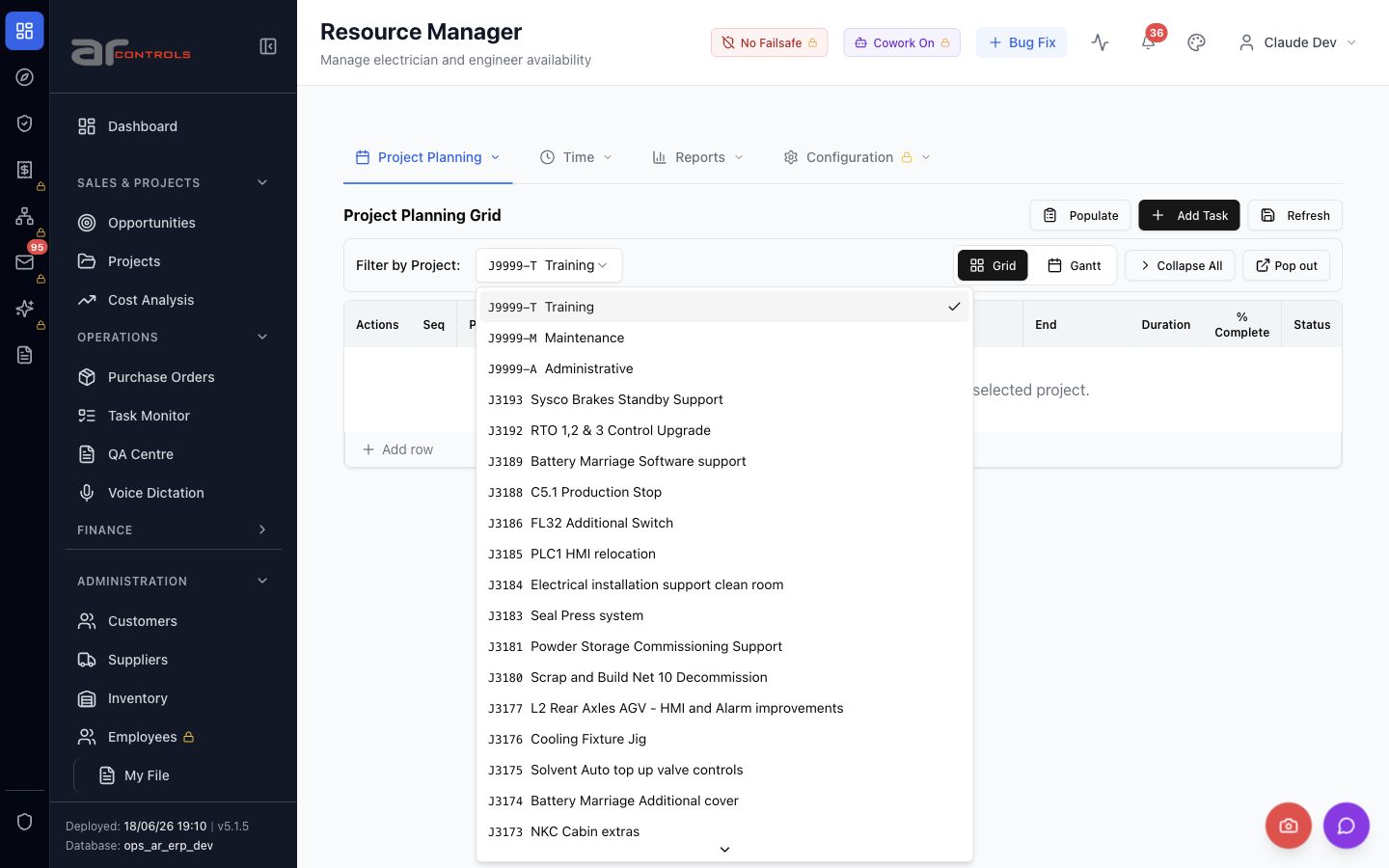Toggle the Cowork On switch
1389x868 pixels.
(902, 42)
